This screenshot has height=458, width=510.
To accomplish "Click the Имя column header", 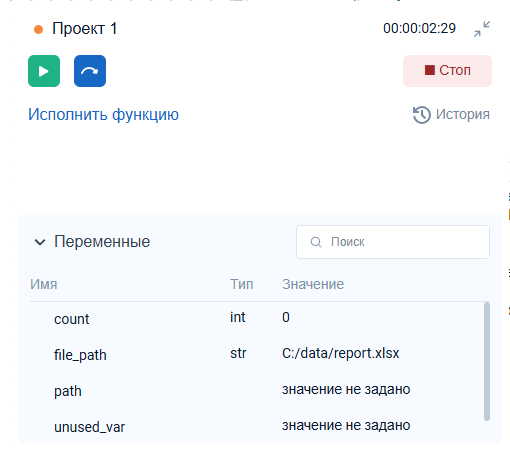I will click(x=44, y=284).
